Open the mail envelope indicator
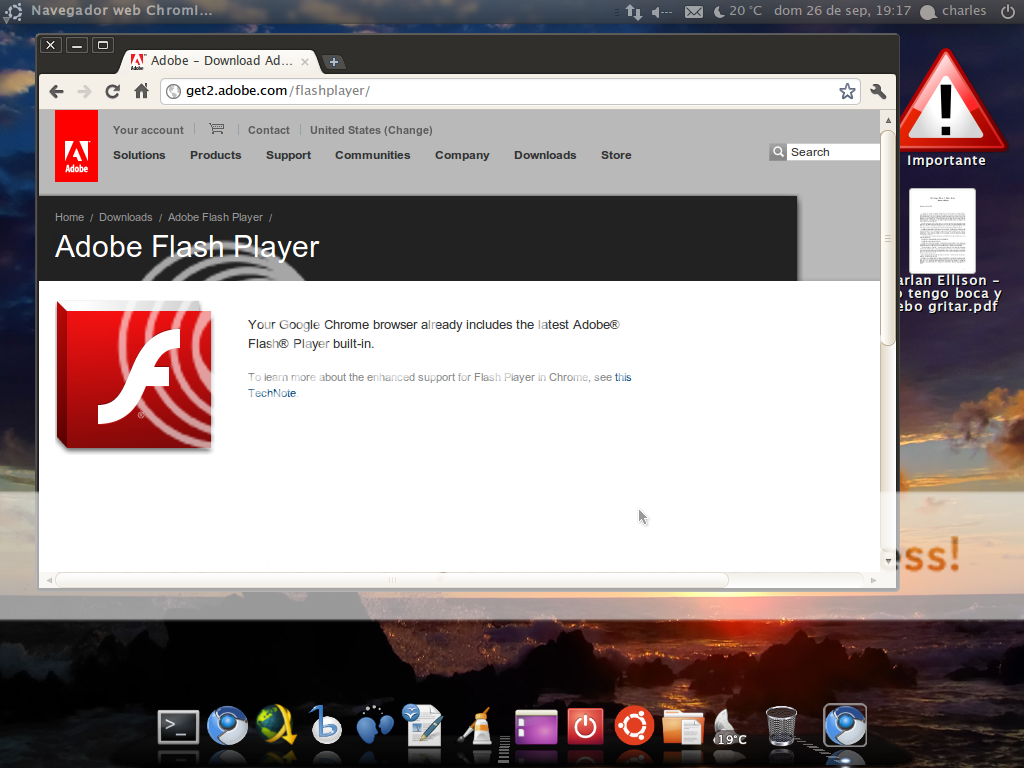This screenshot has width=1024, height=768. (x=694, y=12)
